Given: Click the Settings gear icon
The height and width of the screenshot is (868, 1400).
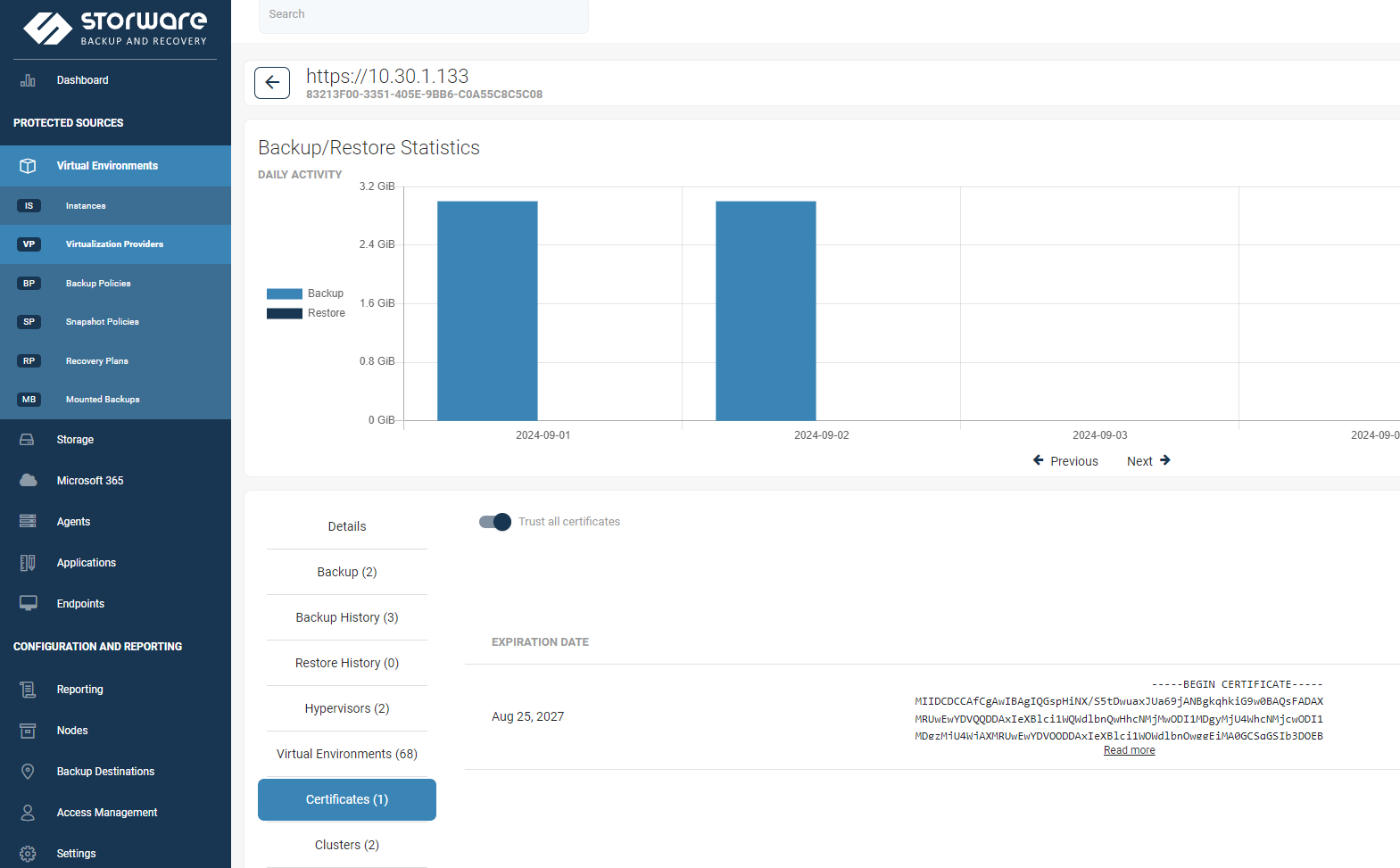Looking at the screenshot, I should (28, 854).
